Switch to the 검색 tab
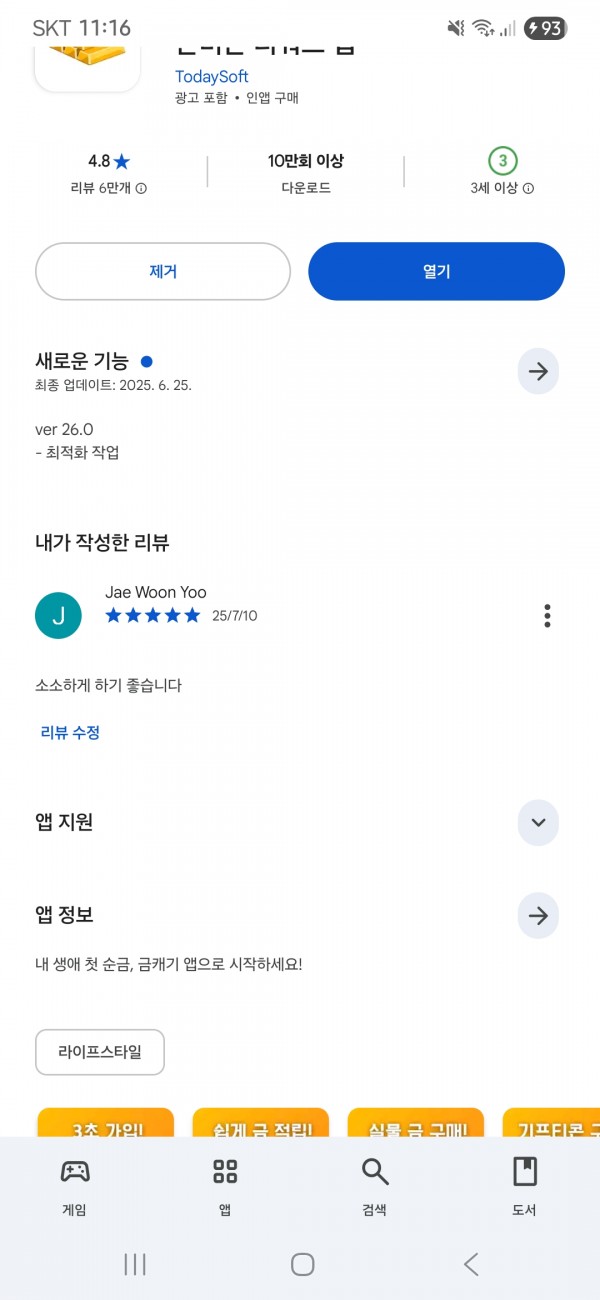600x1300 pixels. (375, 1187)
